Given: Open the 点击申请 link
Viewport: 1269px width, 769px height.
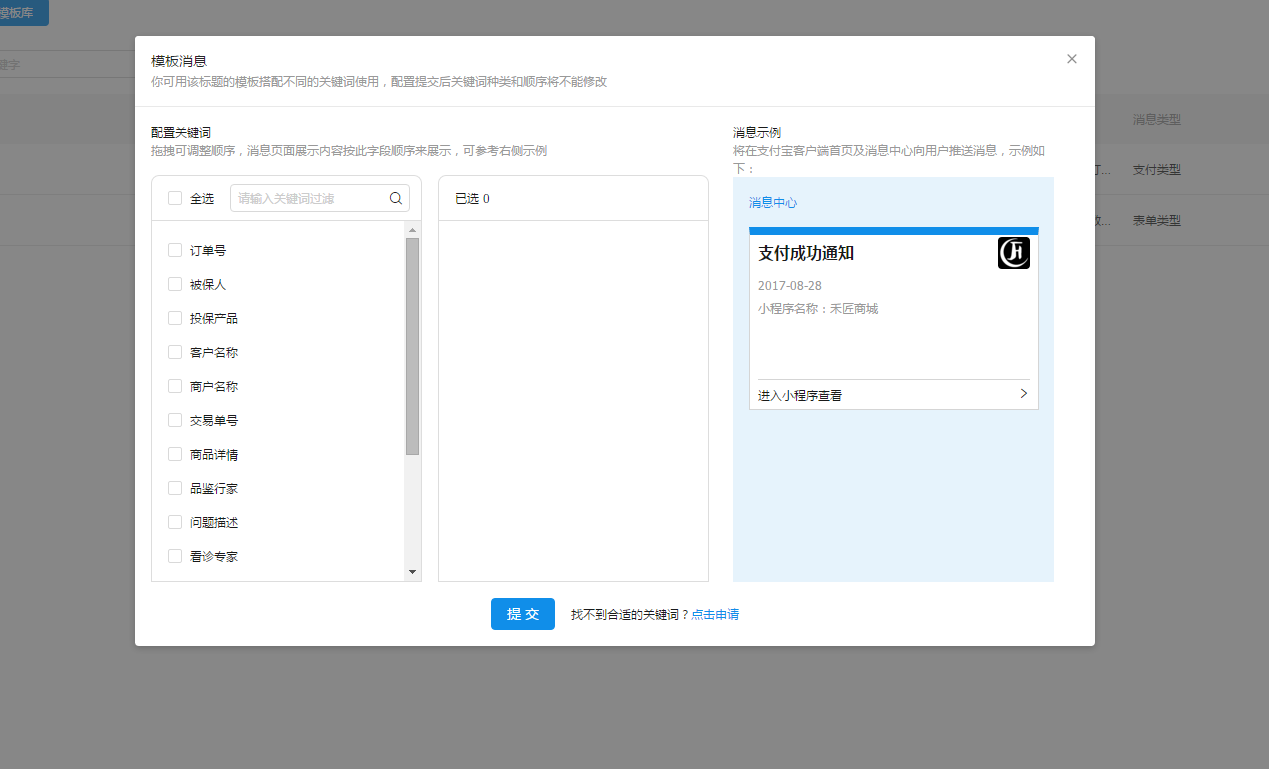Looking at the screenshot, I should [715, 615].
